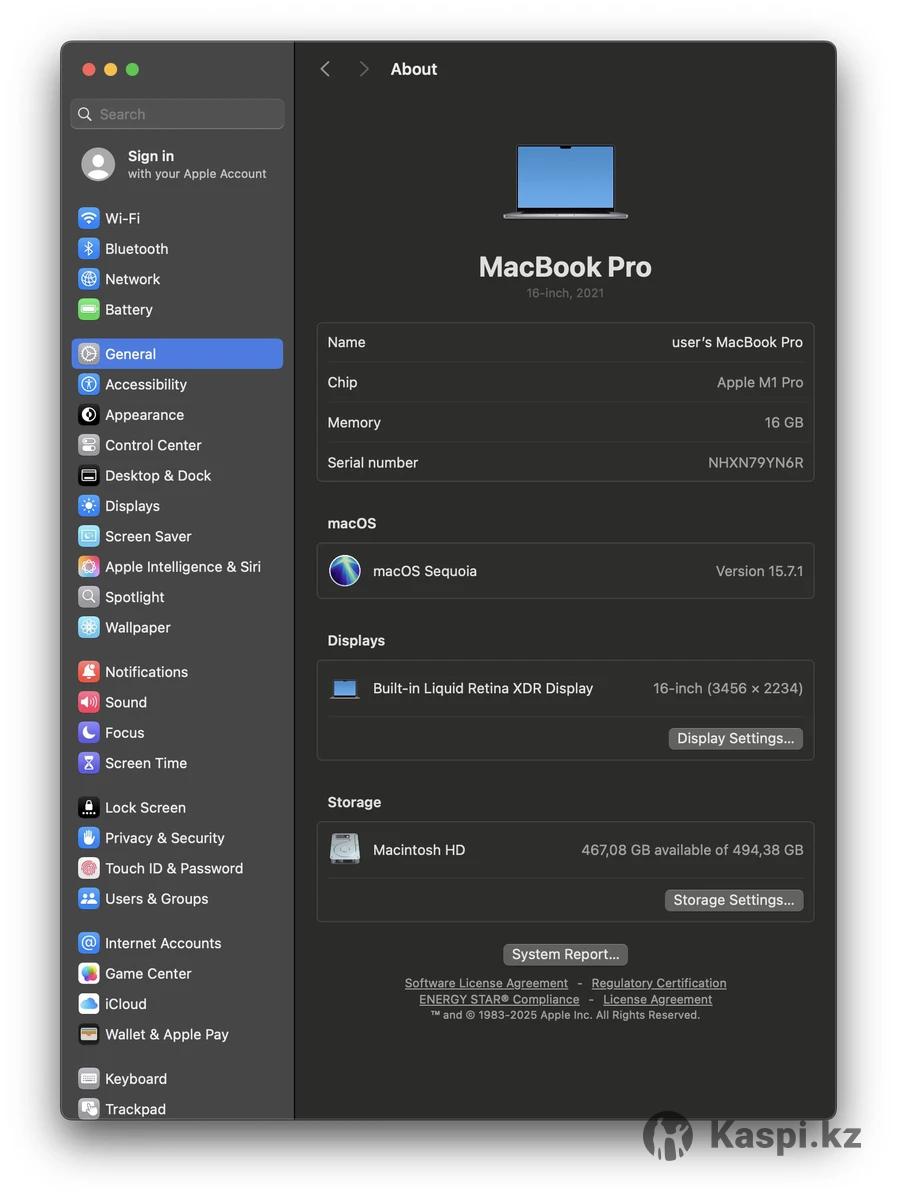Click the Wallet & Apple Pay icon

click(x=89, y=1034)
